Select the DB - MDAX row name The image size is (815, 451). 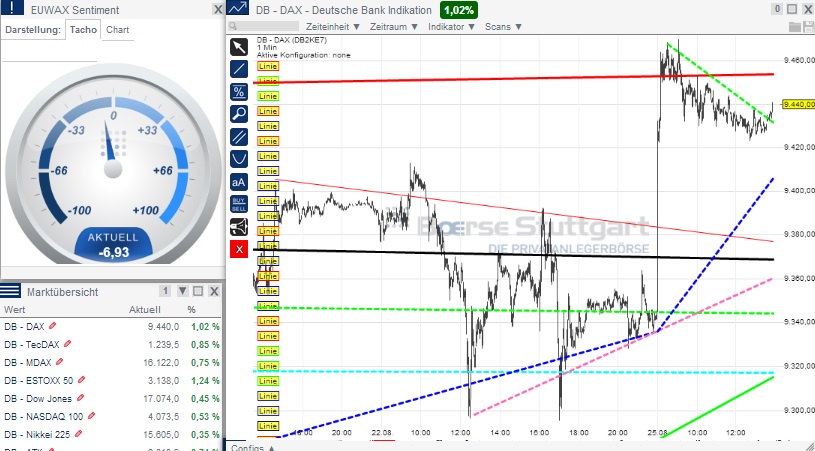point(28,362)
